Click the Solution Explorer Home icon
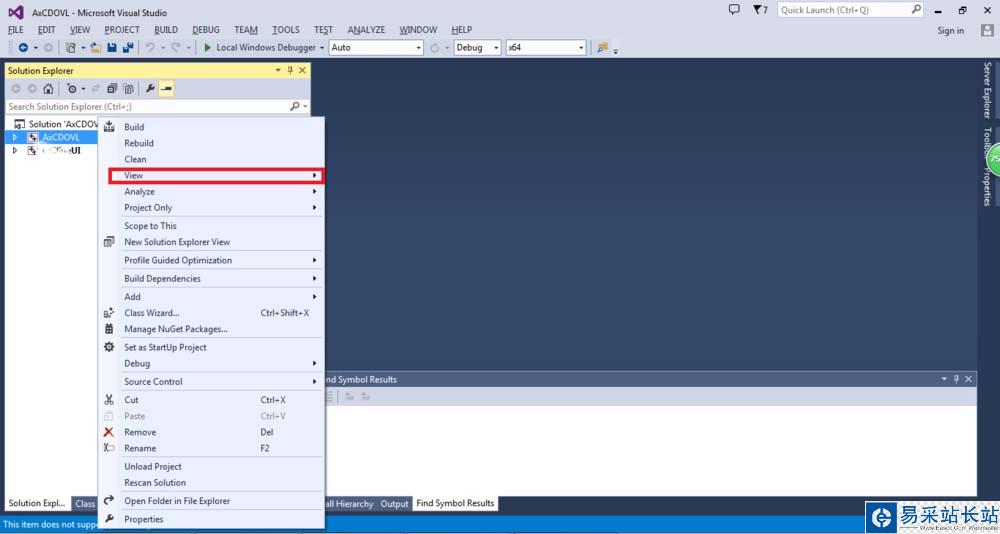 48,89
